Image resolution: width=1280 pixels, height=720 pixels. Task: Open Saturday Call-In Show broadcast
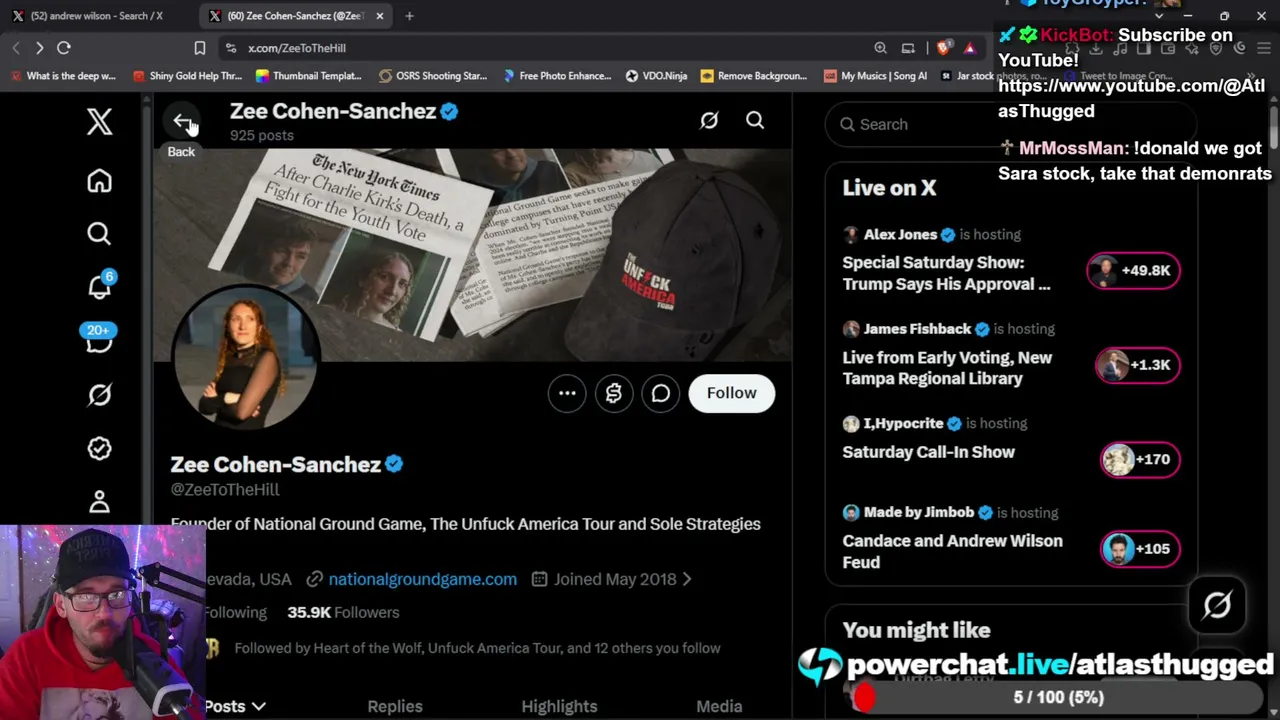tap(928, 452)
